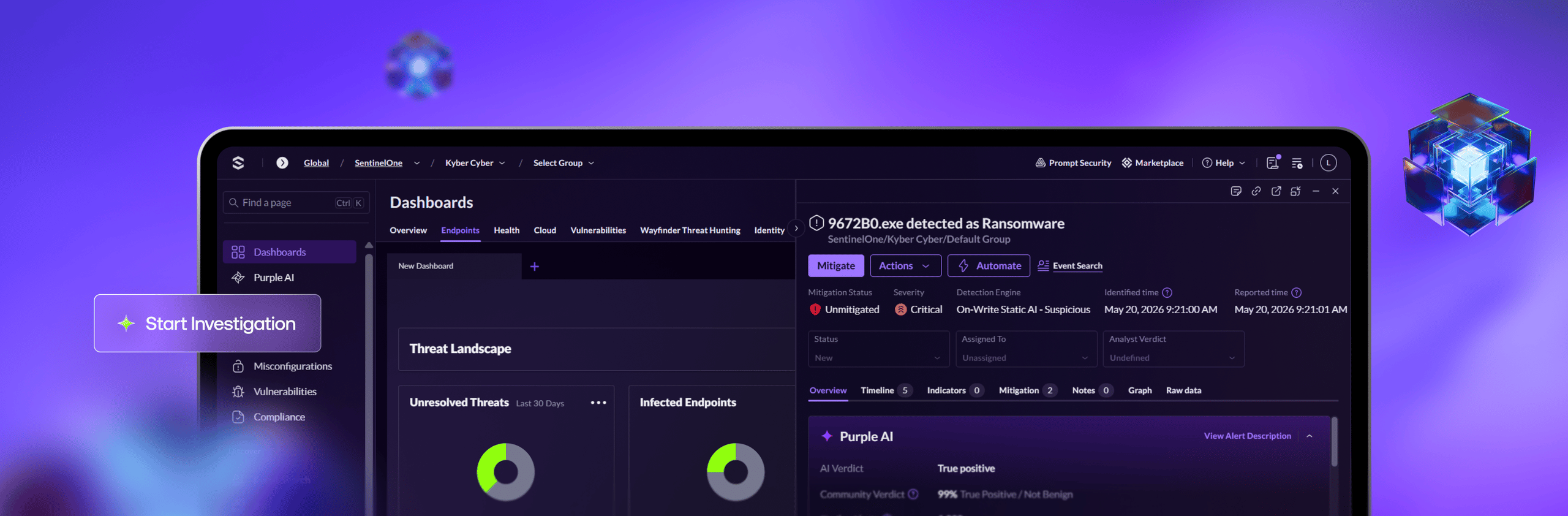
Task: Open the Identity dashboard tab
Action: coord(769,230)
